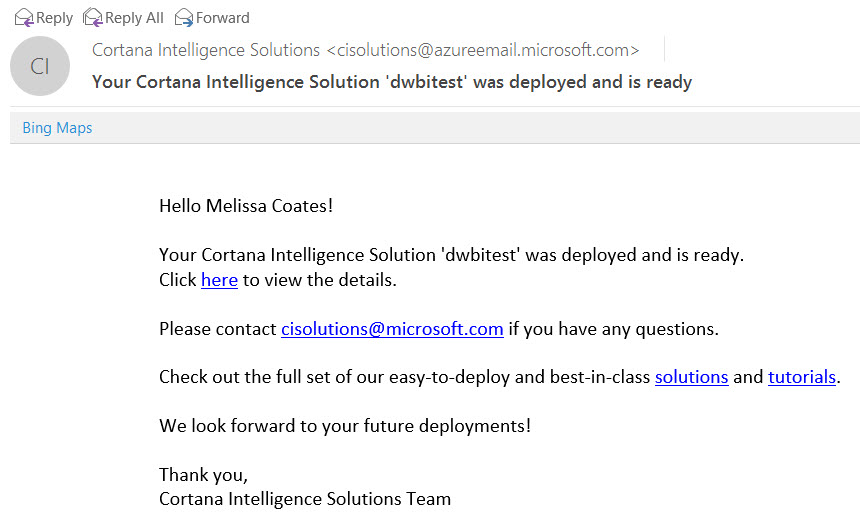Image resolution: width=860 pixels, height=517 pixels.
Task: Click the email subject line about dwbitest
Action: [392, 82]
